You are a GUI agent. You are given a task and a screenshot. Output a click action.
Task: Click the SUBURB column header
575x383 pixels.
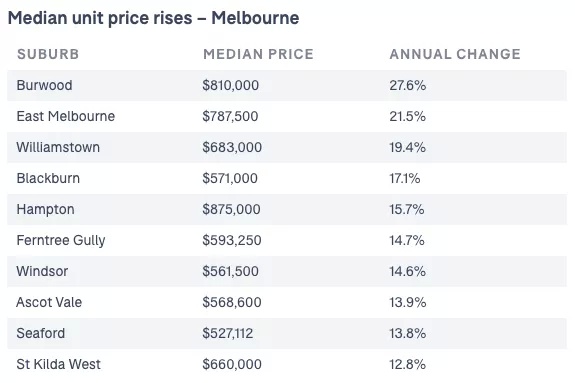point(48,54)
